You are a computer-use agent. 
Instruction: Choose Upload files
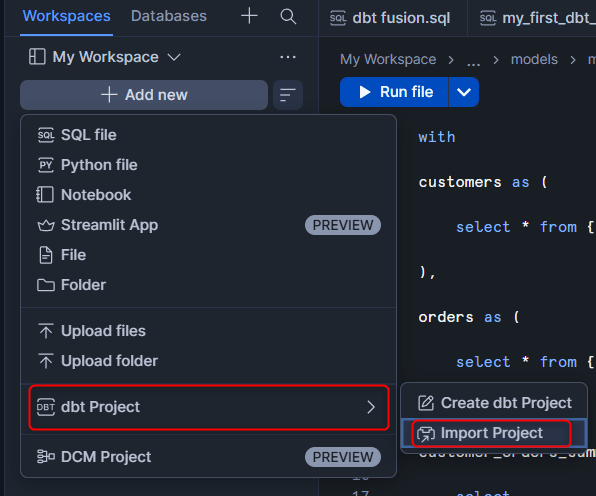coord(208,331)
